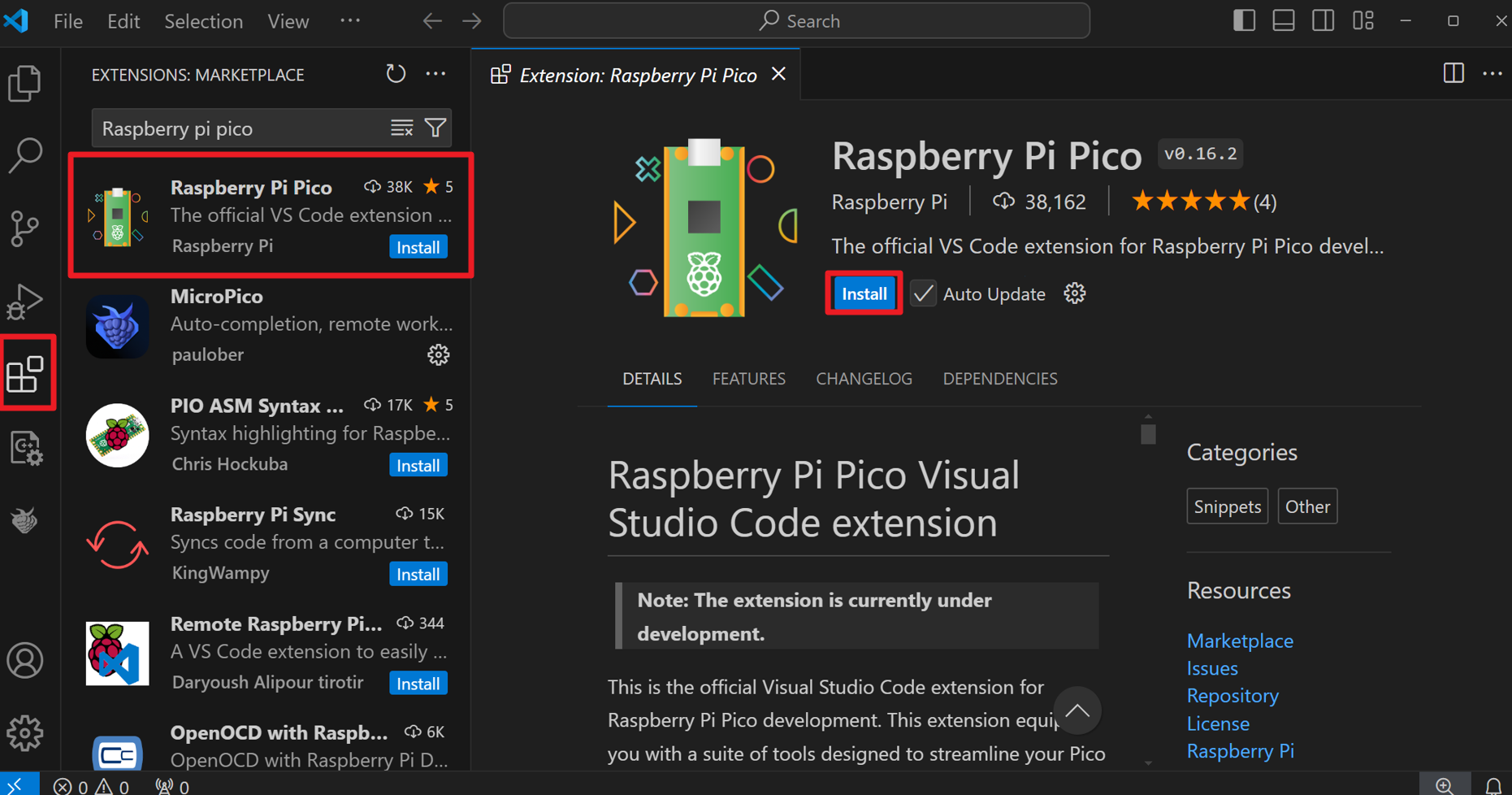Install Raspberry Pi Pico from the detail page
This screenshot has height=795, width=1512.
click(x=864, y=293)
